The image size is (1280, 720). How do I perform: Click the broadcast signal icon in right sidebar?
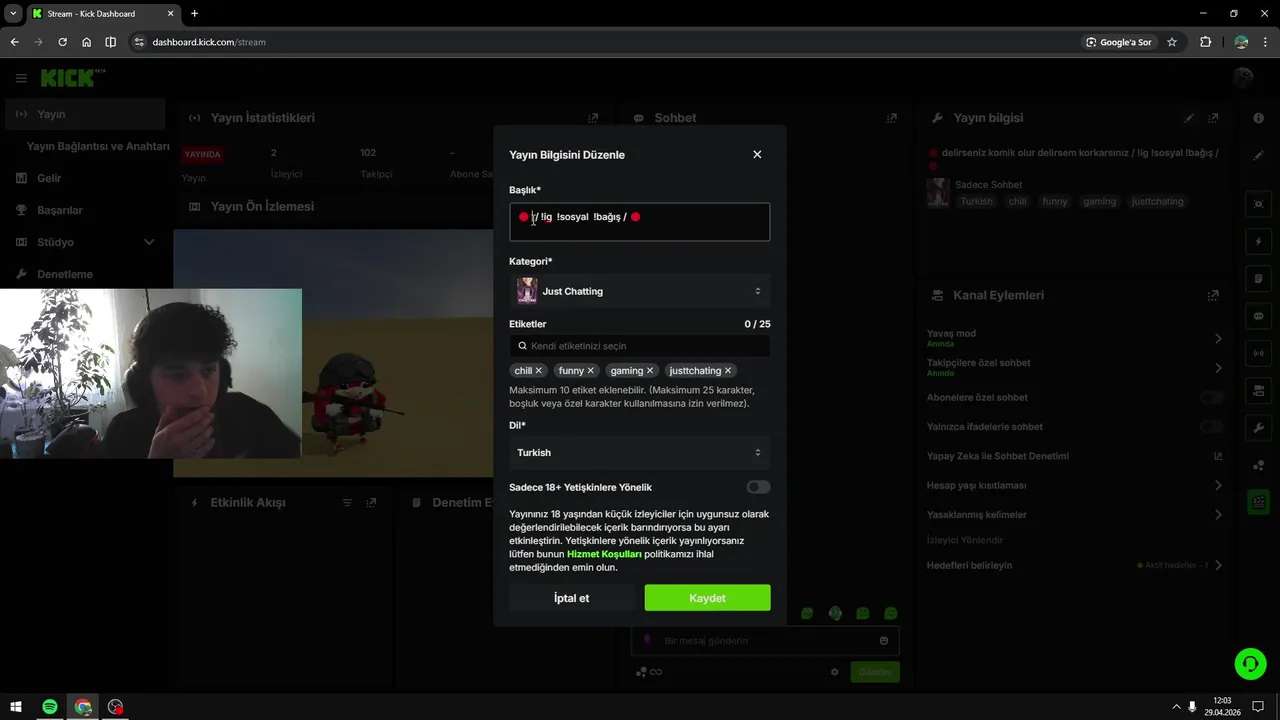point(1259,353)
